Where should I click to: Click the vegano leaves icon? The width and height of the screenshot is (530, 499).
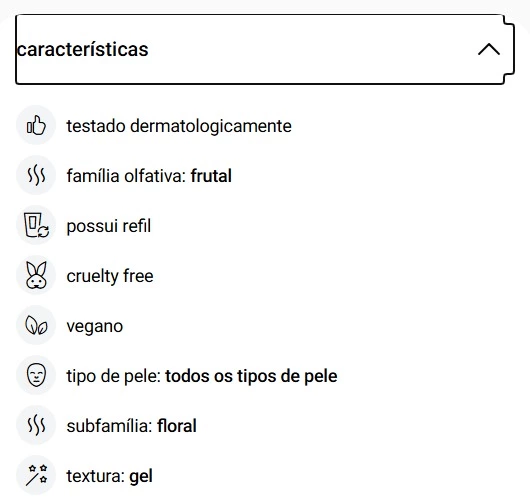click(36, 325)
